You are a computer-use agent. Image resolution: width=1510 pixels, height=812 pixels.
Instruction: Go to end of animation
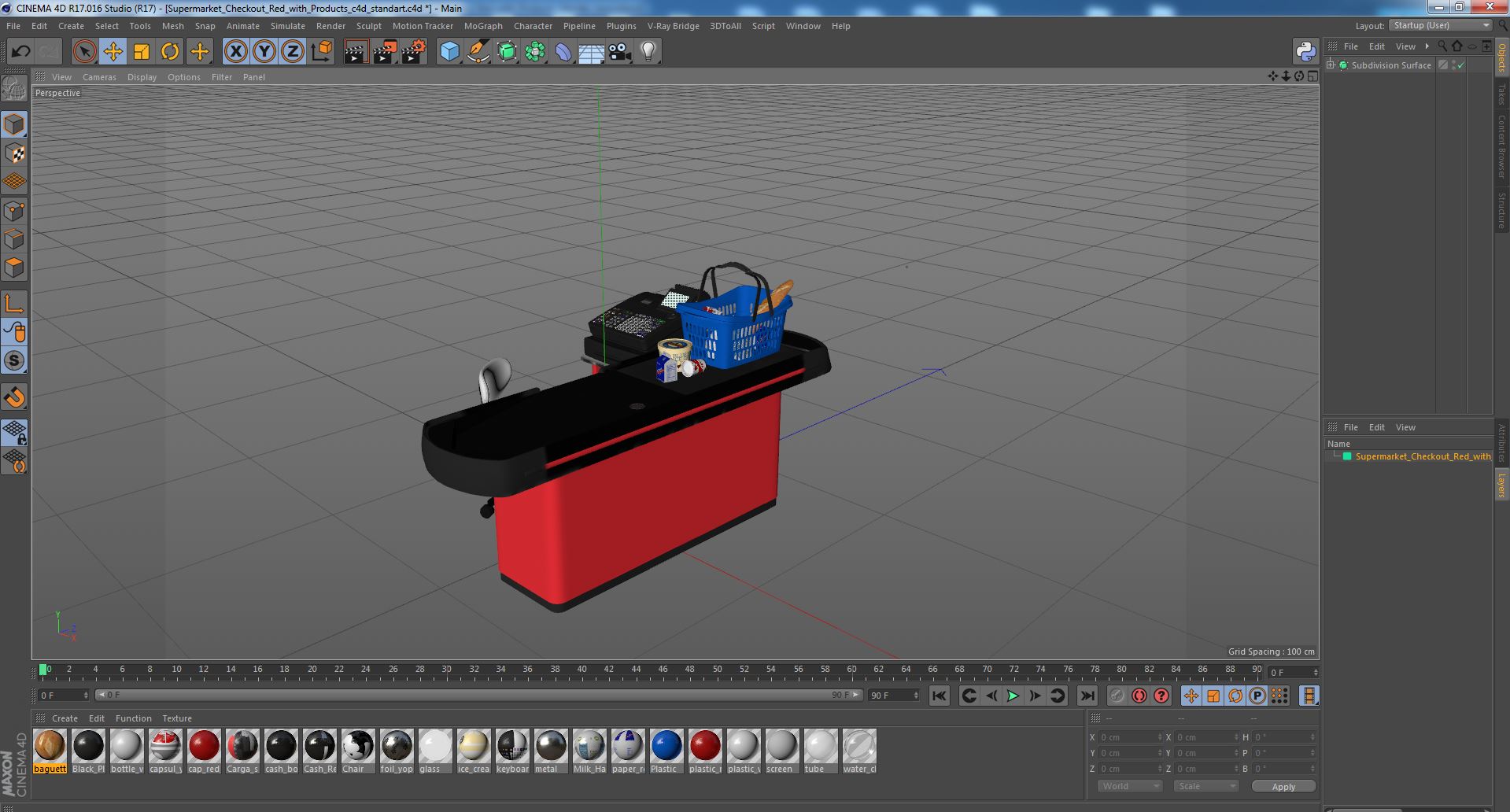click(1087, 696)
